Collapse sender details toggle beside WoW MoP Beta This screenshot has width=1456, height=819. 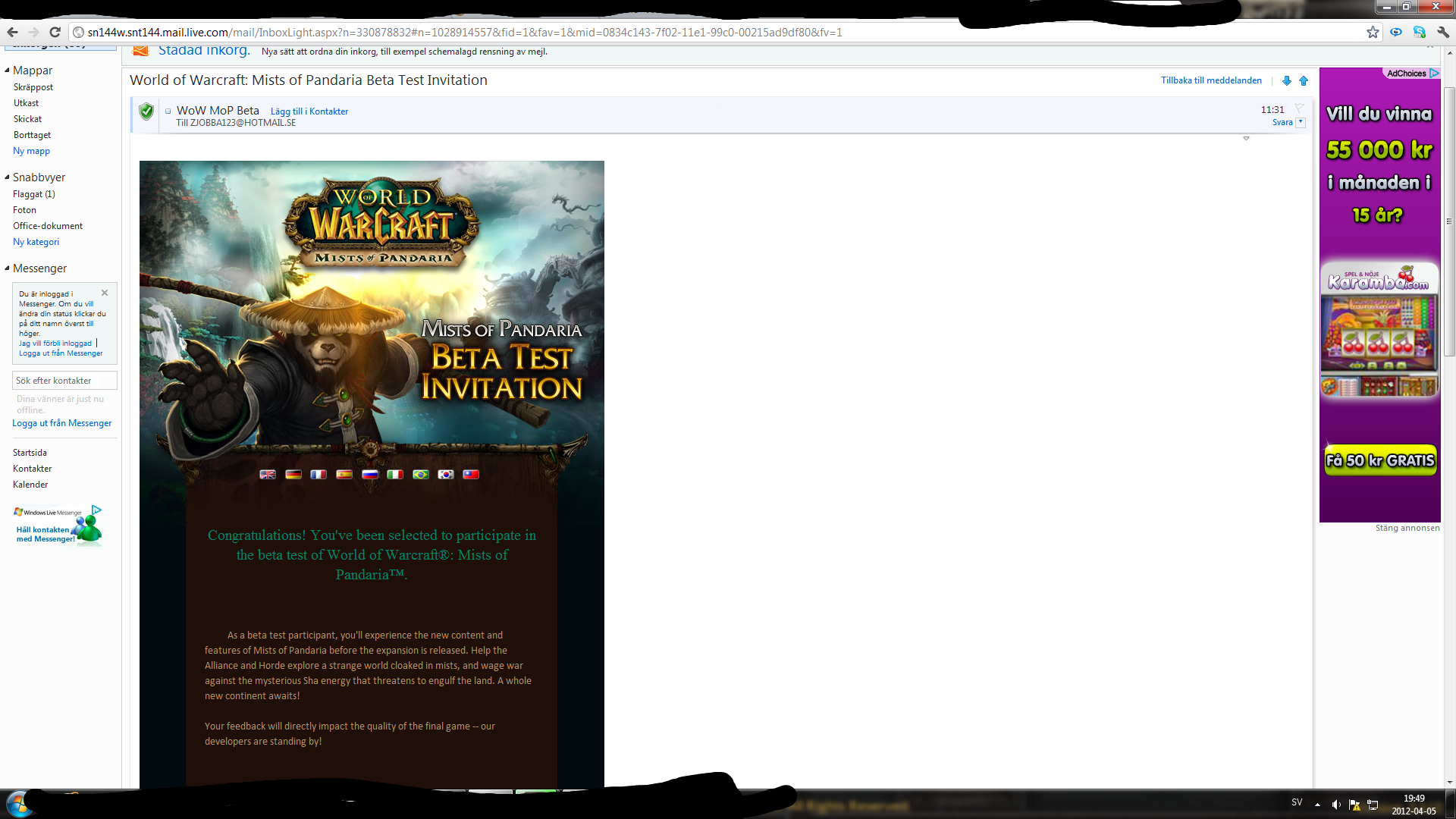point(168,111)
